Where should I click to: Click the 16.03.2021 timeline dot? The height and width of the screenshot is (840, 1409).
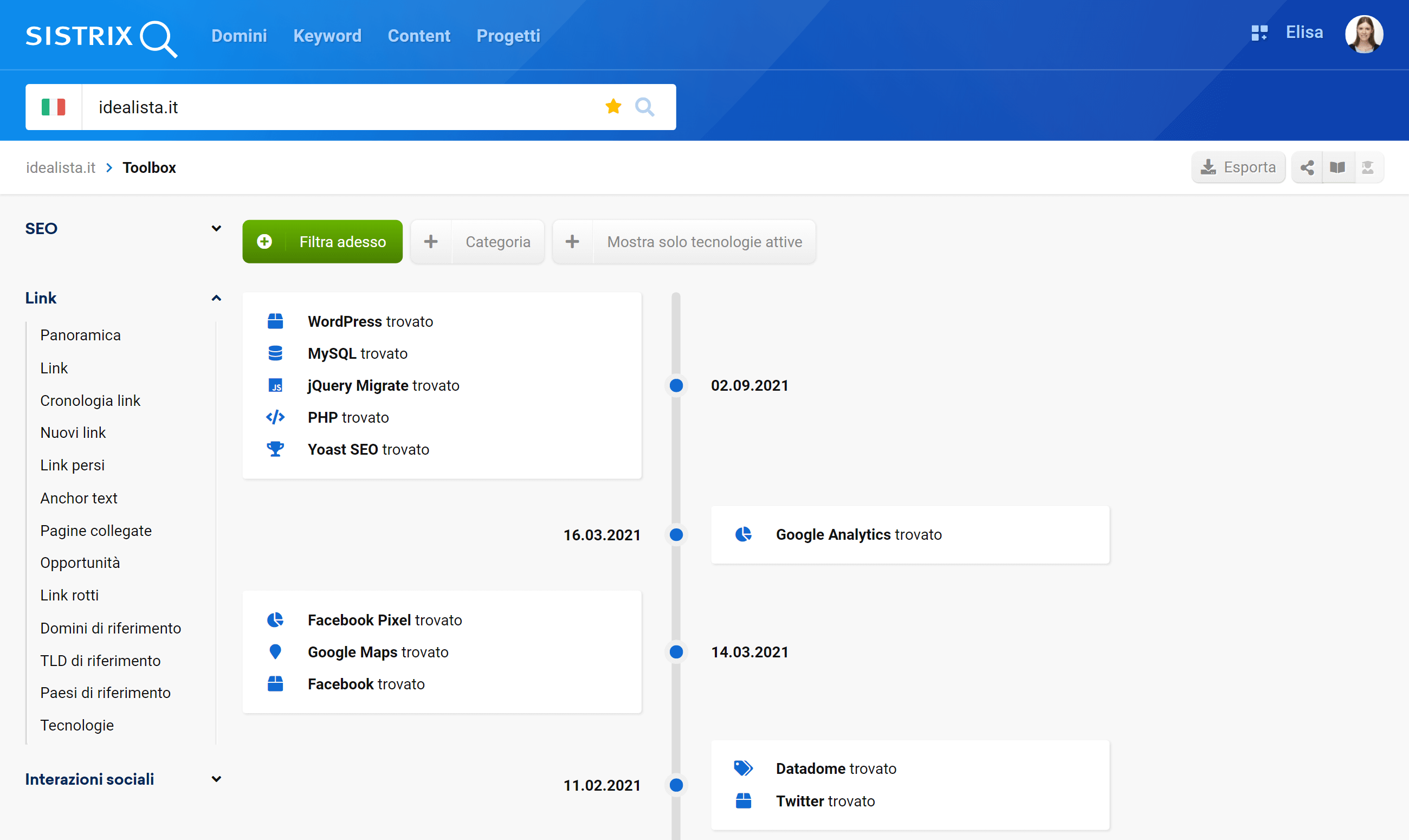(676, 534)
